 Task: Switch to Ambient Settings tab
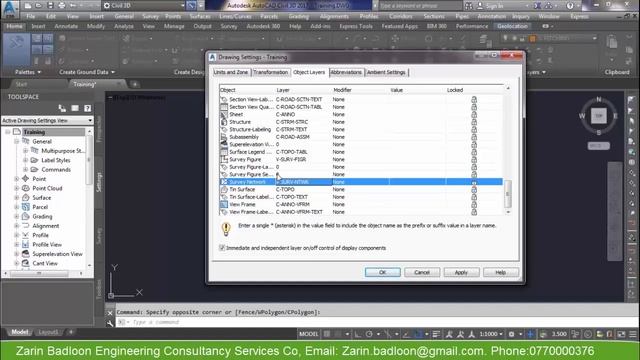point(386,72)
